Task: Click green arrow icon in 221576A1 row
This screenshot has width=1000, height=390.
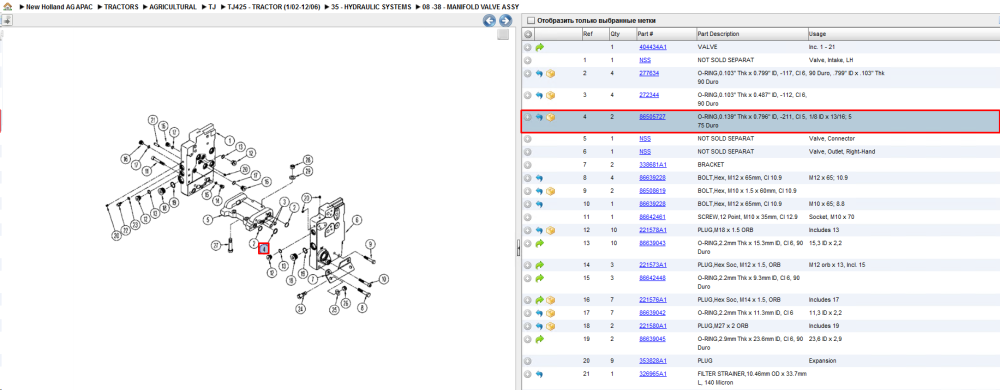Action: (540, 300)
